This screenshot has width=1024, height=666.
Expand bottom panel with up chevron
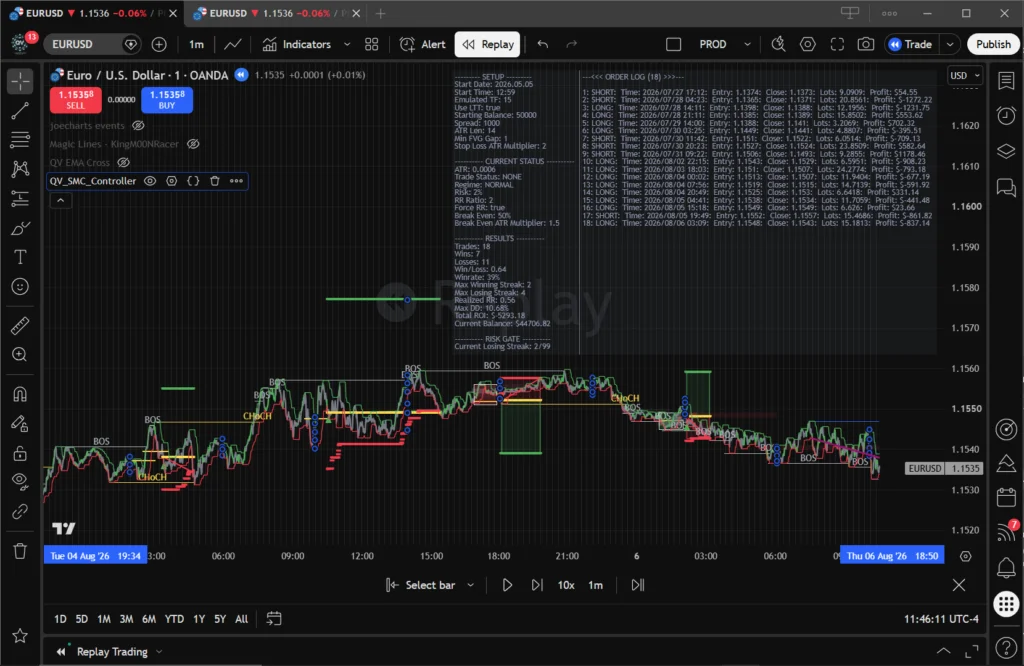(x=944, y=651)
